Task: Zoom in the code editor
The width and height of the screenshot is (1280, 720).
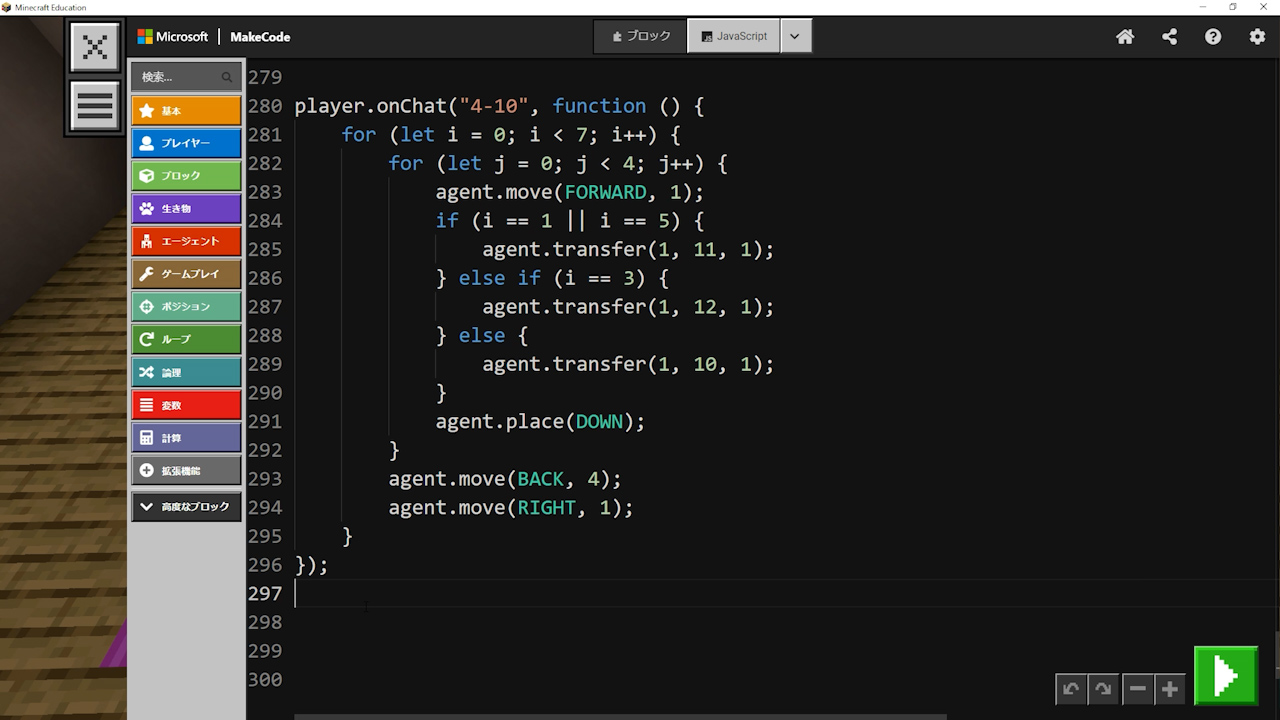Action: point(1169,689)
